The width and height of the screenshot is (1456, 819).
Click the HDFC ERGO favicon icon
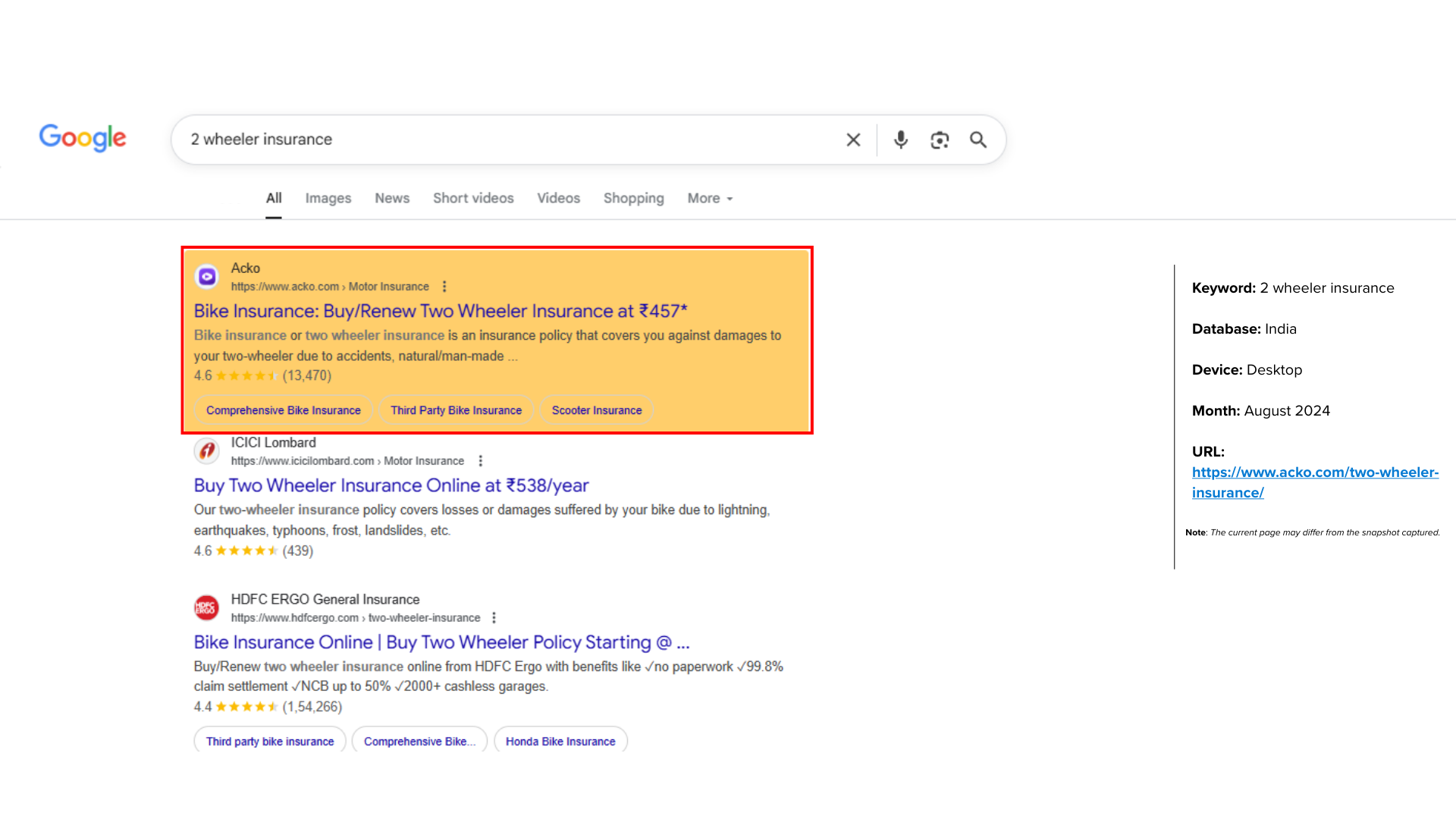click(207, 607)
